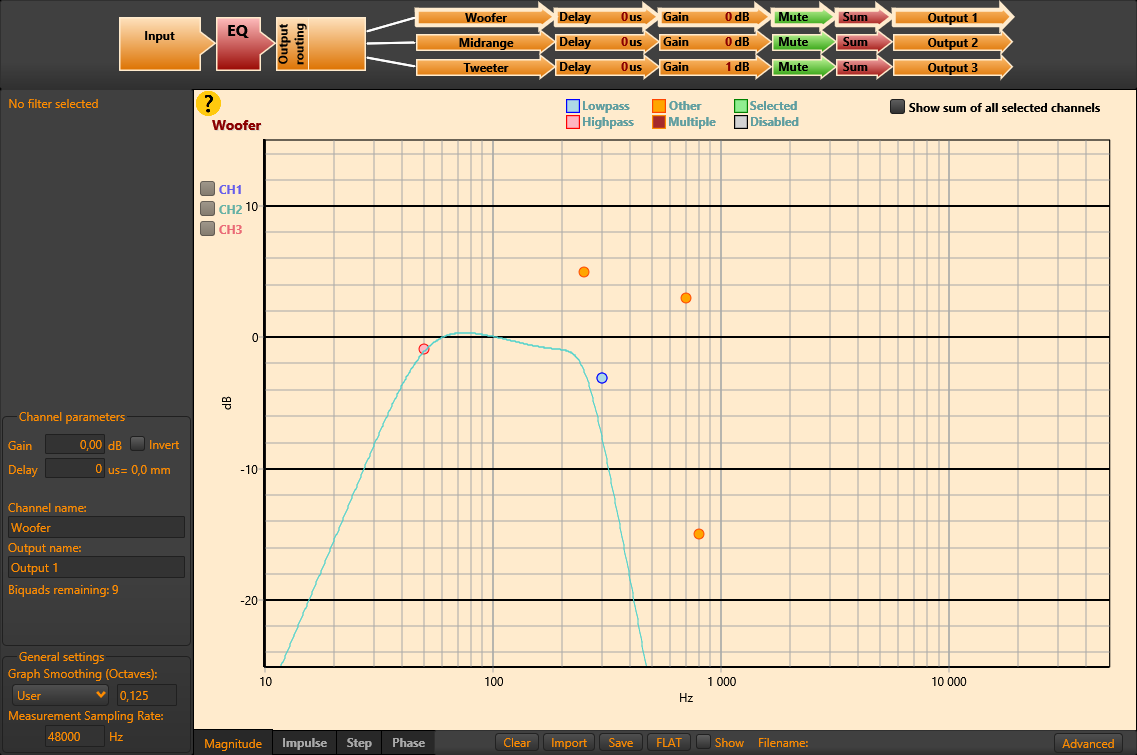Toggle Mute on the Midrange channel
1137x755 pixels.
[x=801, y=42]
